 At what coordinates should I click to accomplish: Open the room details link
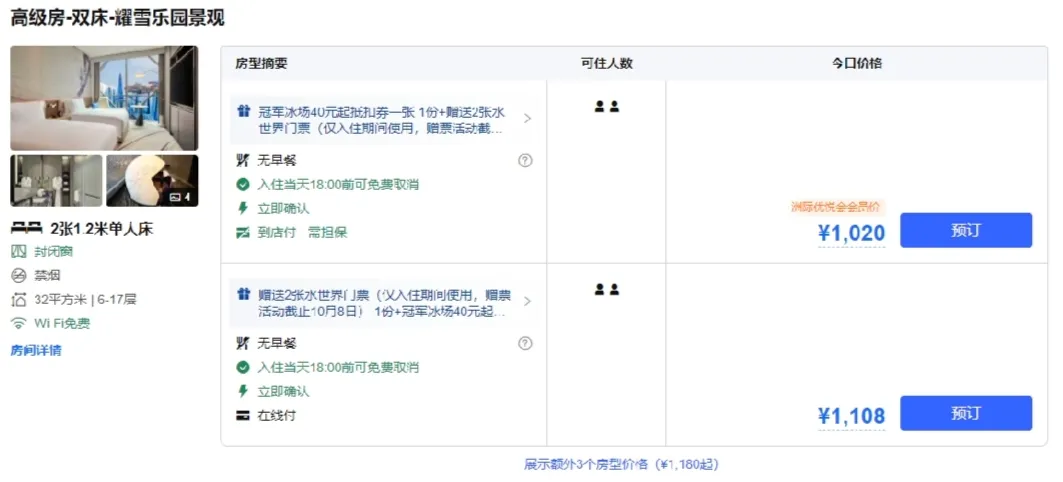pyautogui.click(x=36, y=350)
